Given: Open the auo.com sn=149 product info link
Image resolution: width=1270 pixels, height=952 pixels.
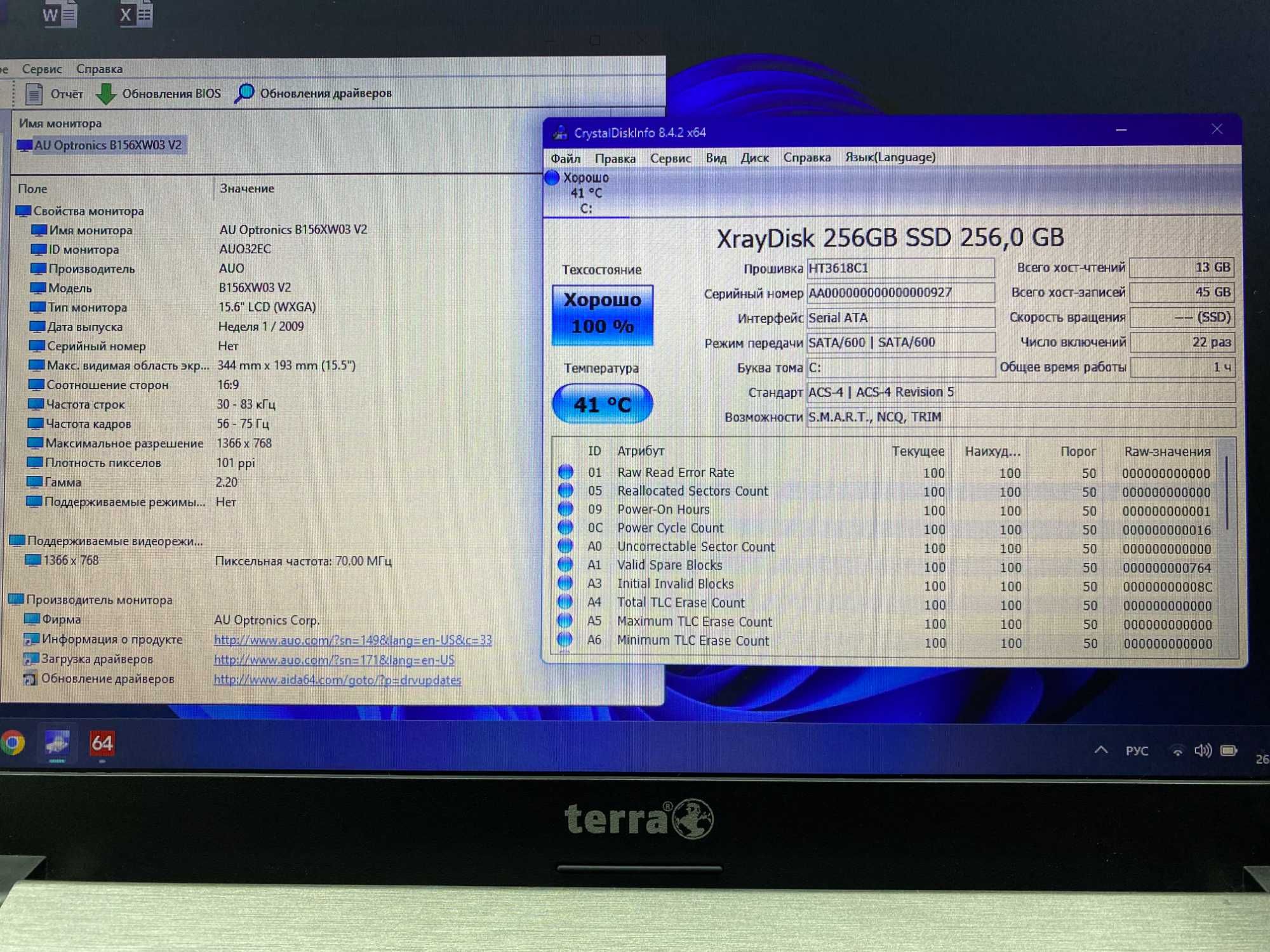Looking at the screenshot, I should (352, 640).
